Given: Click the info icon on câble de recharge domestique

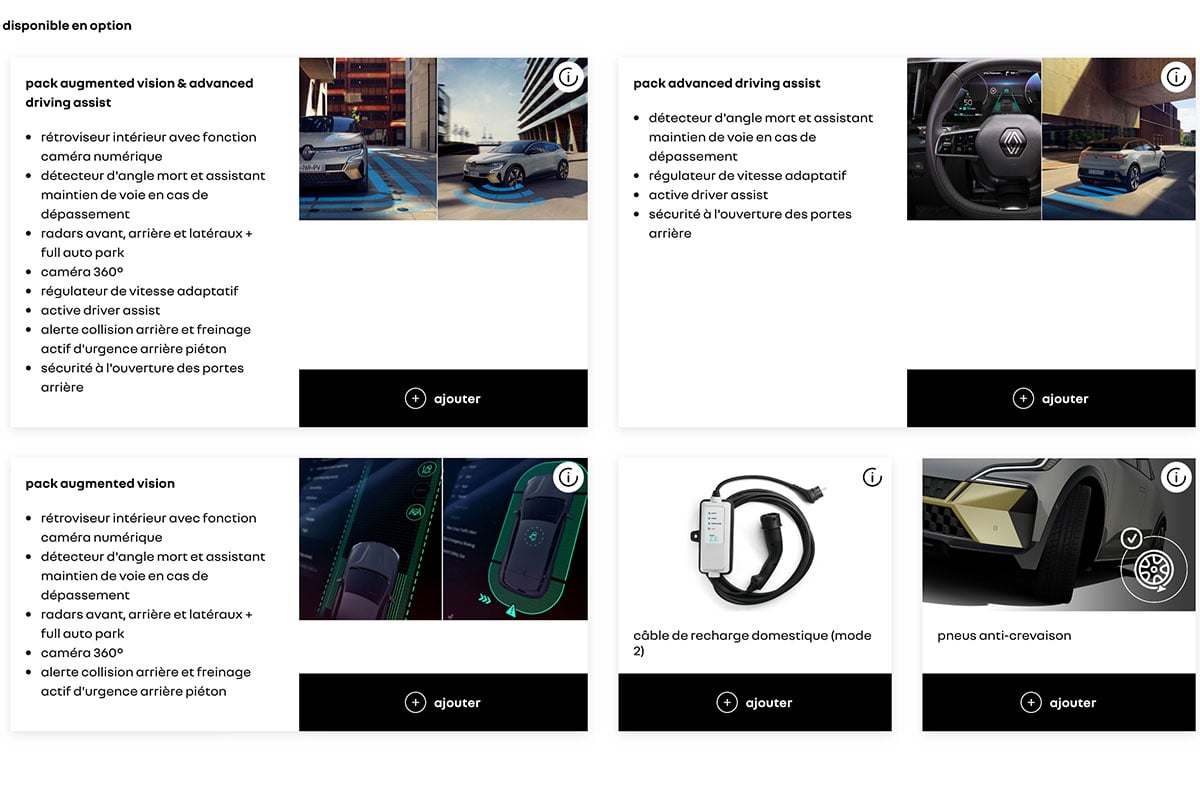Looking at the screenshot, I should pos(872,477).
